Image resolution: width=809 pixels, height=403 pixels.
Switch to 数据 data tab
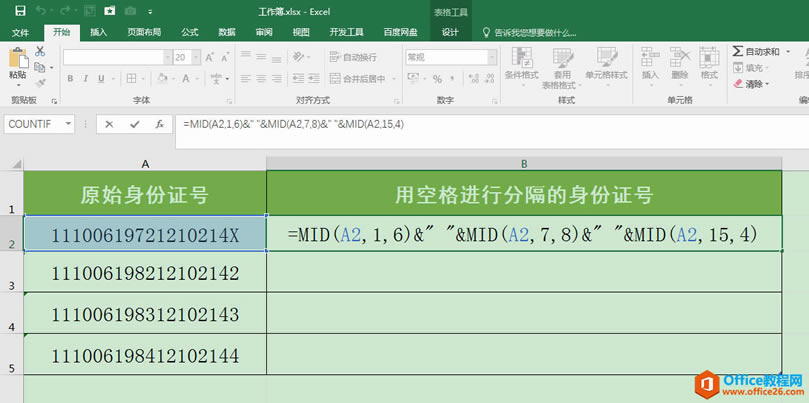point(227,33)
